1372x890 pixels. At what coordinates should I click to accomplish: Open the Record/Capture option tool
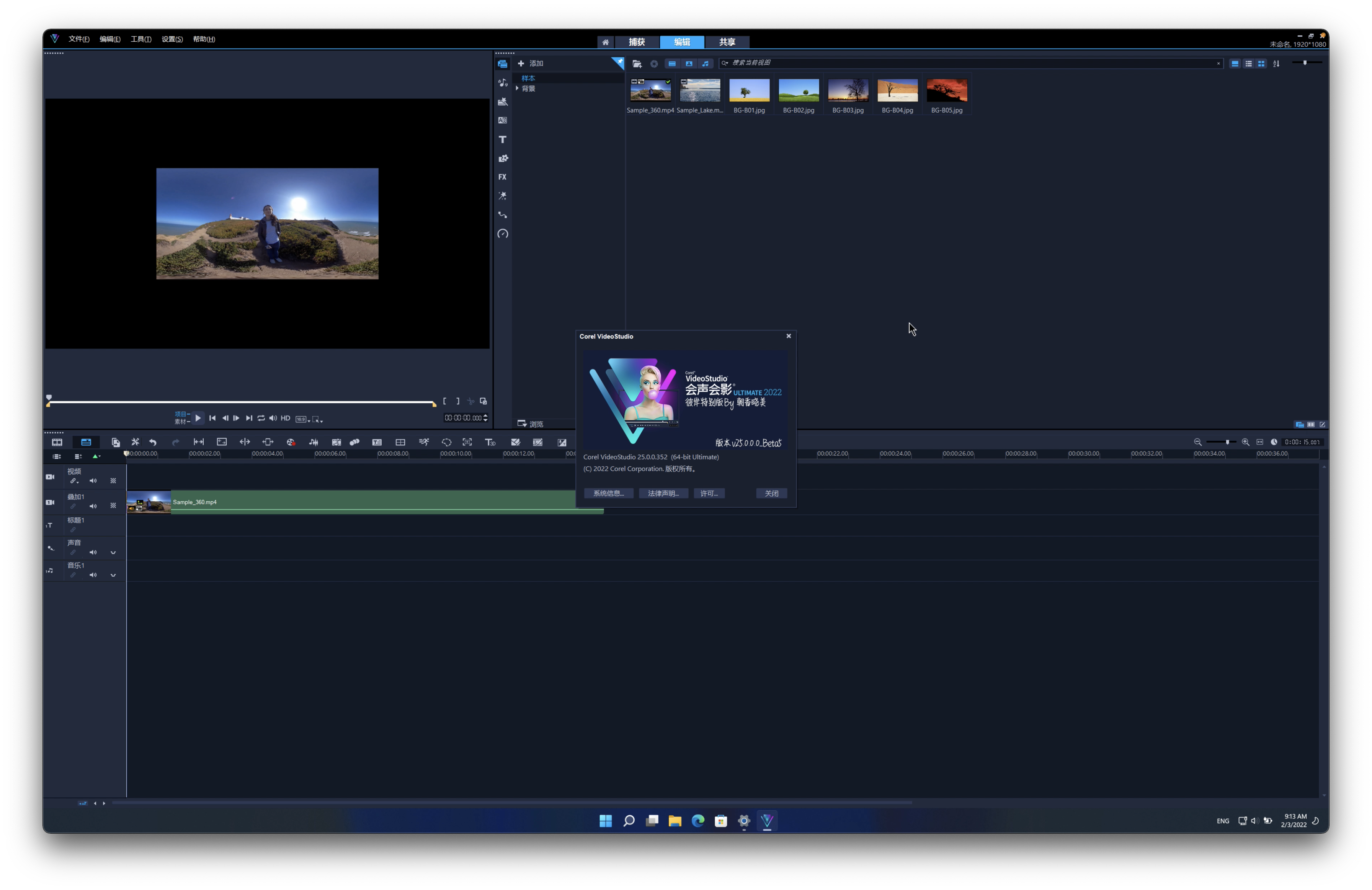pos(291,442)
